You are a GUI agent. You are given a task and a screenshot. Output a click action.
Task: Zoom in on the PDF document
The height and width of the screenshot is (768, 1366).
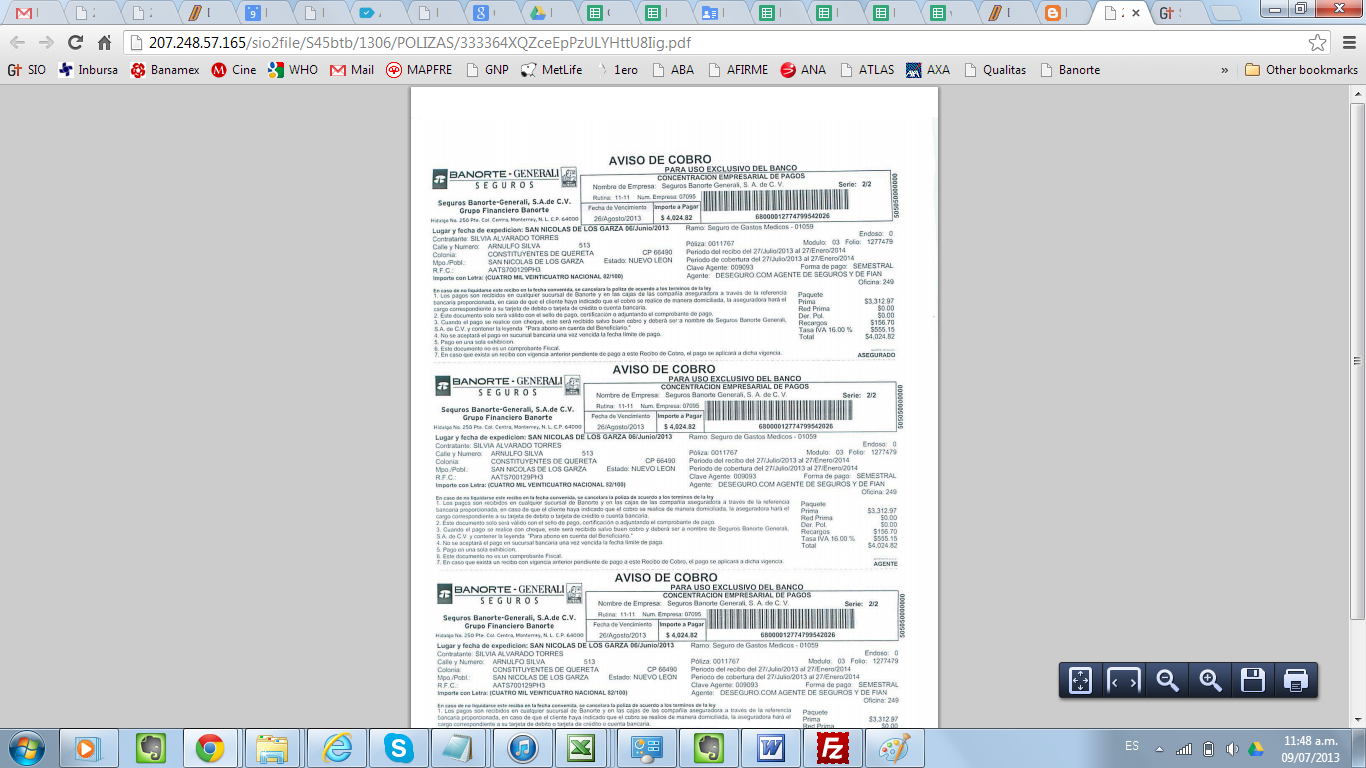(x=1210, y=681)
